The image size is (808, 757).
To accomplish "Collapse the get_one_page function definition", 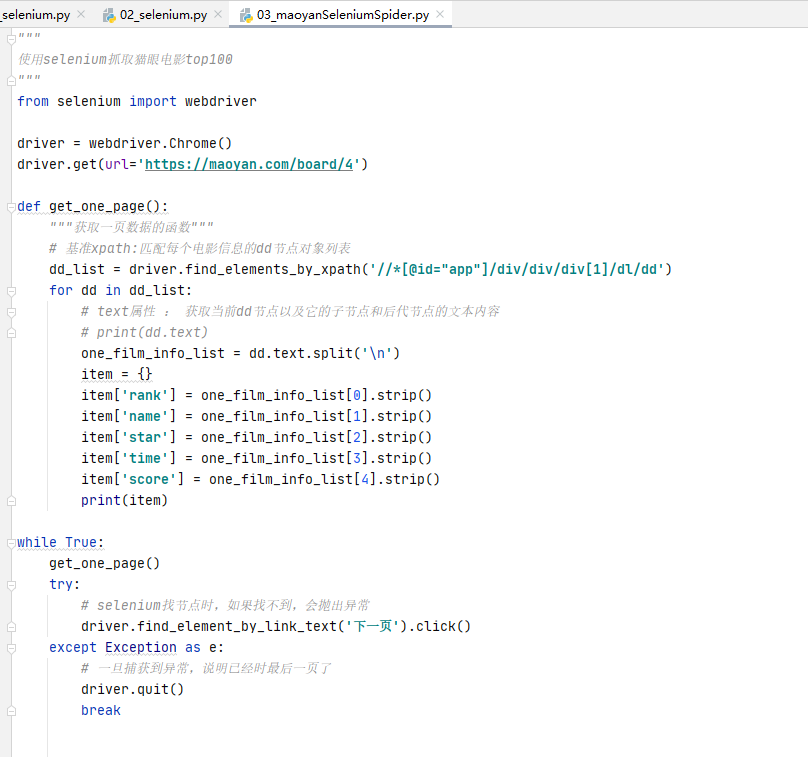I will point(11,207).
